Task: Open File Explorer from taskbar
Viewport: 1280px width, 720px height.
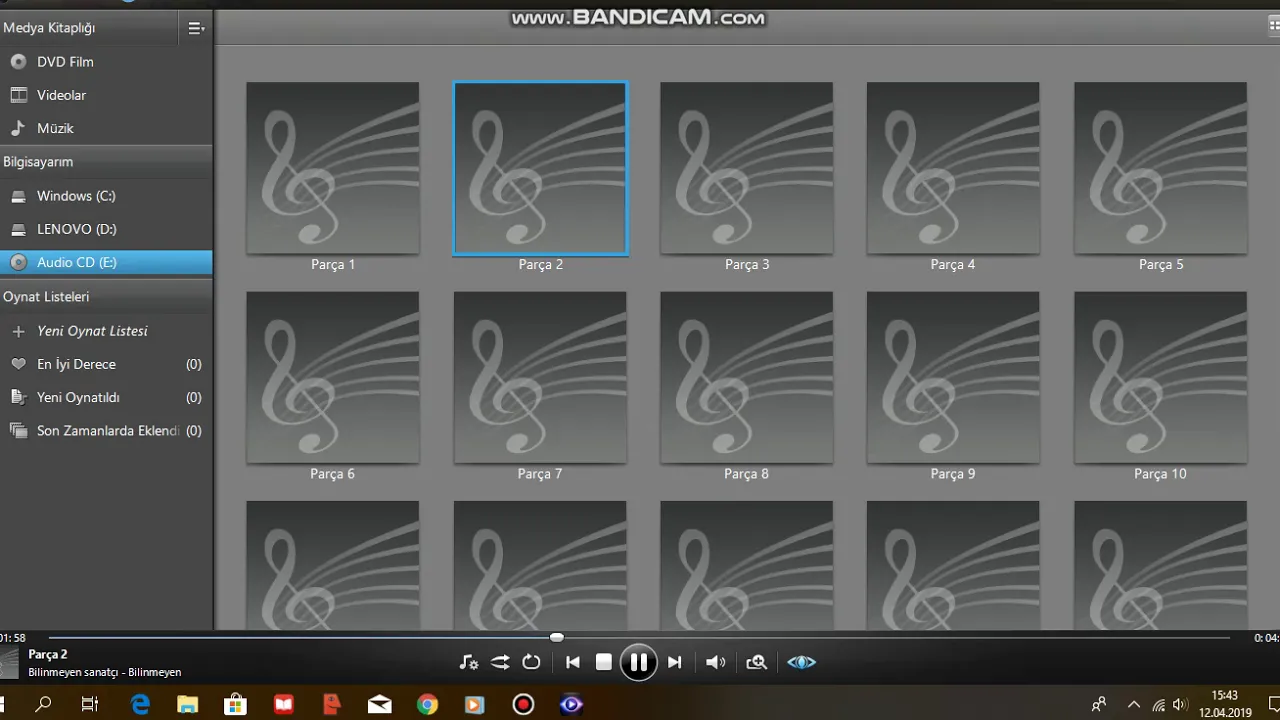Action: pyautogui.click(x=187, y=704)
